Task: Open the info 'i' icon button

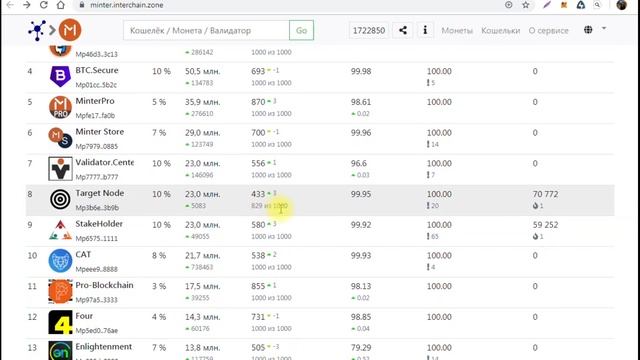Action: 425,30
